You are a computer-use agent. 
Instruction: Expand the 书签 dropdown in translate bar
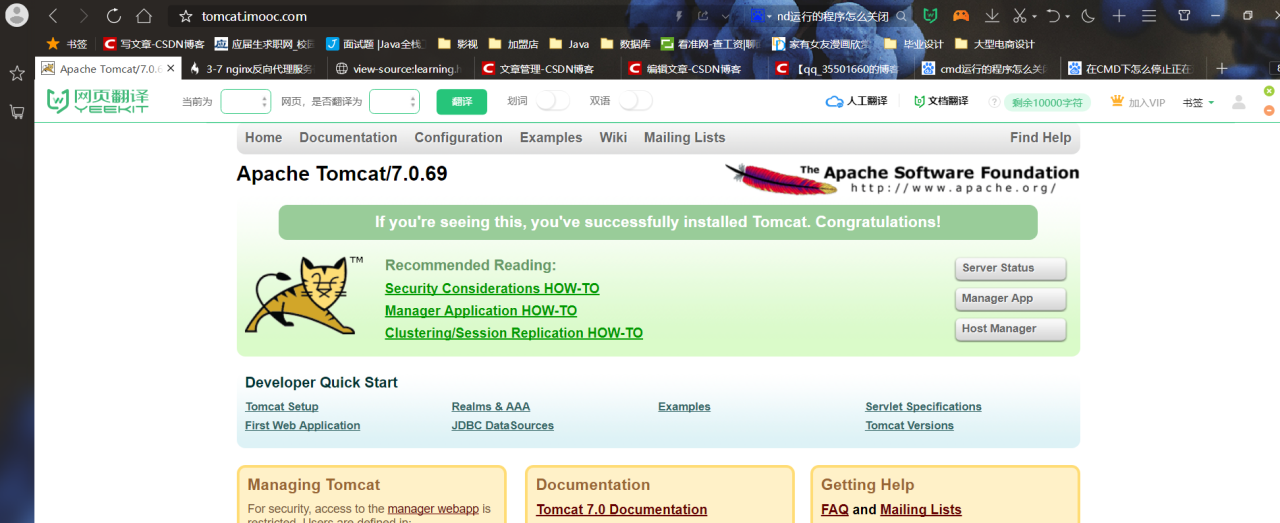pyautogui.click(x=1198, y=102)
